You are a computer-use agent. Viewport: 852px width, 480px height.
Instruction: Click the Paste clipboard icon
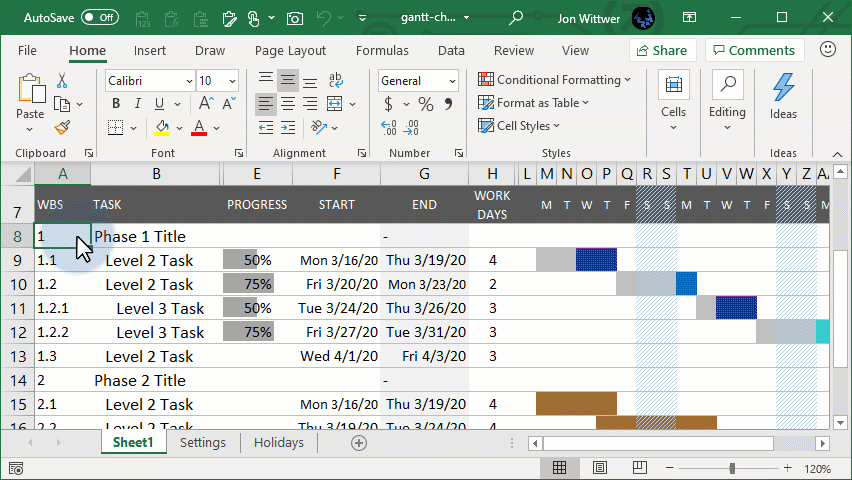(x=31, y=89)
